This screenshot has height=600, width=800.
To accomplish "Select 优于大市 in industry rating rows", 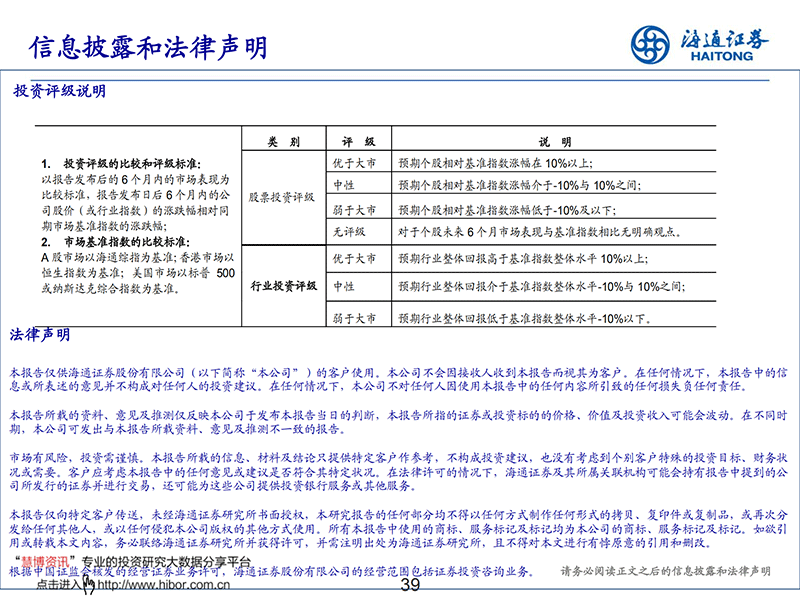I will click(354, 259).
